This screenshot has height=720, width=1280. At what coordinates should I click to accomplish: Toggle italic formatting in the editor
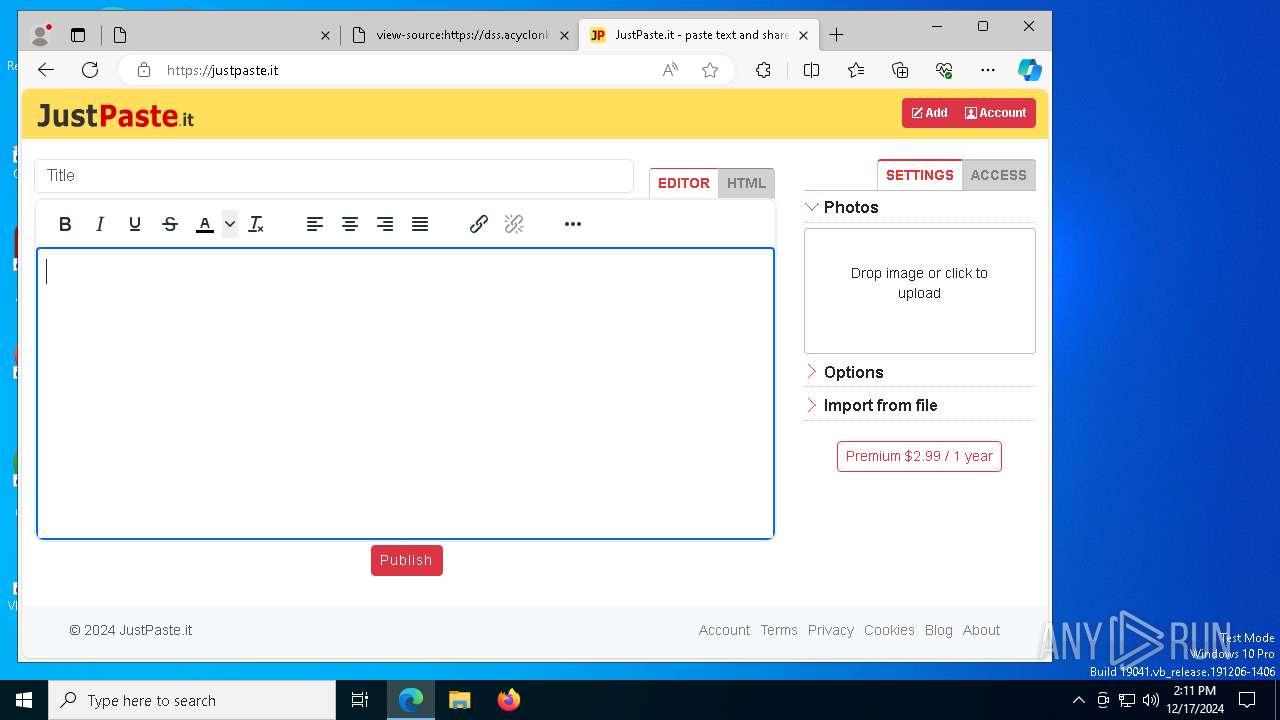[x=100, y=224]
